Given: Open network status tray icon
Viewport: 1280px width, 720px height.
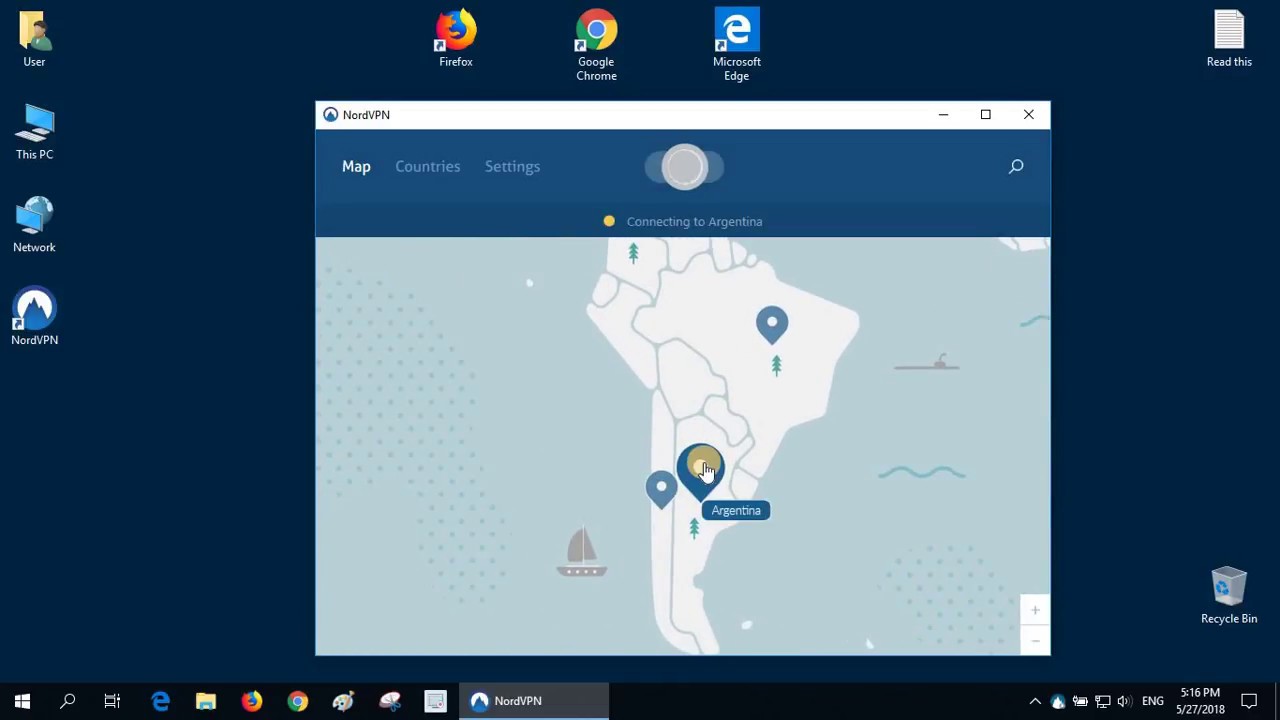Looking at the screenshot, I should (1102, 701).
